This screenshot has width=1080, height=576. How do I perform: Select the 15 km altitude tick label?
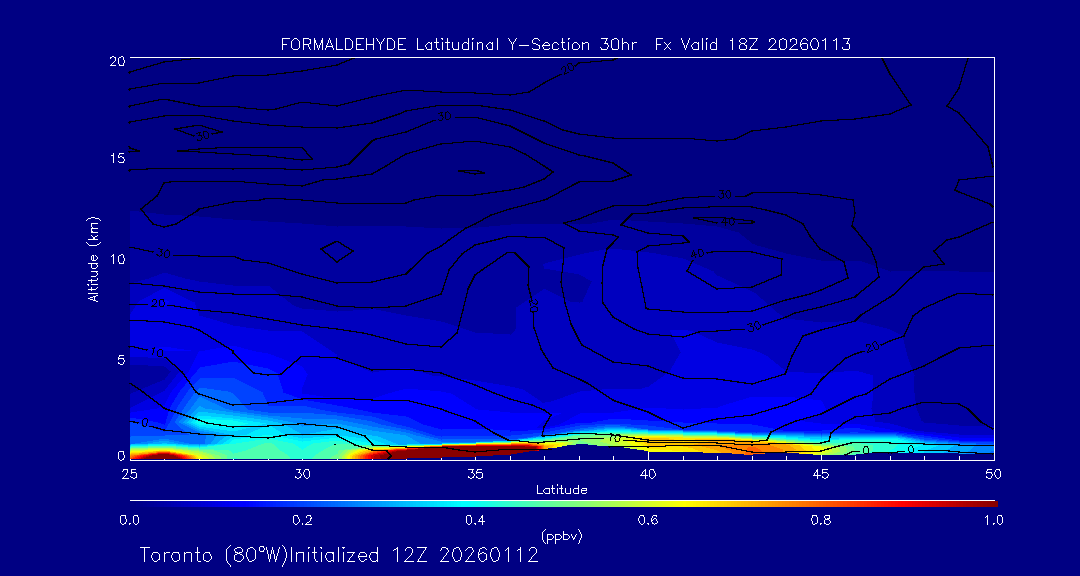tap(115, 159)
